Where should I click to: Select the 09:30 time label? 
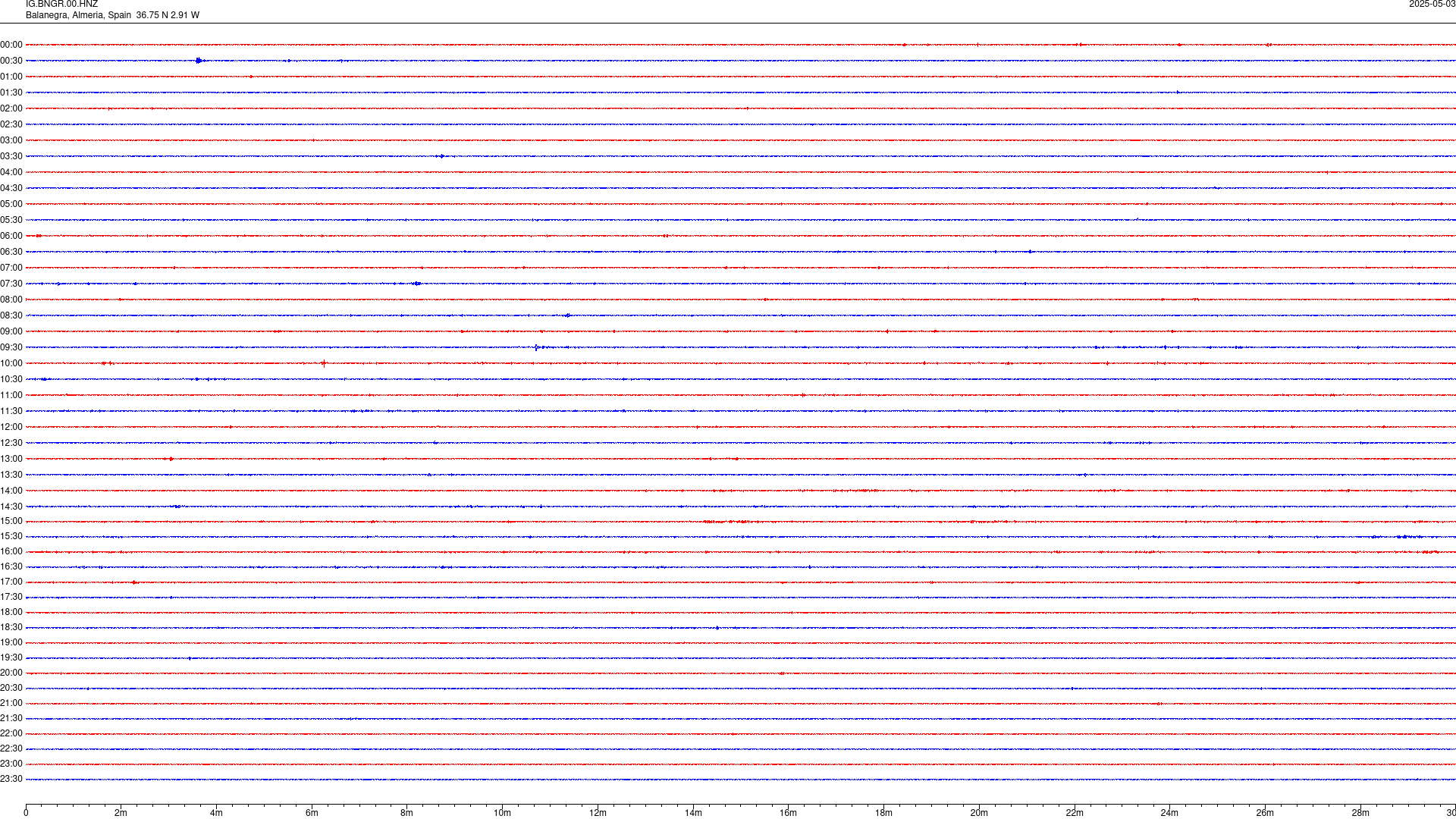point(11,347)
